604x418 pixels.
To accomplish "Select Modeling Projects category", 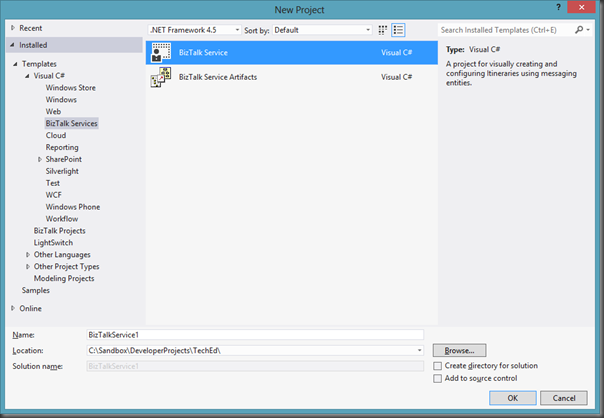I will 64,279.
